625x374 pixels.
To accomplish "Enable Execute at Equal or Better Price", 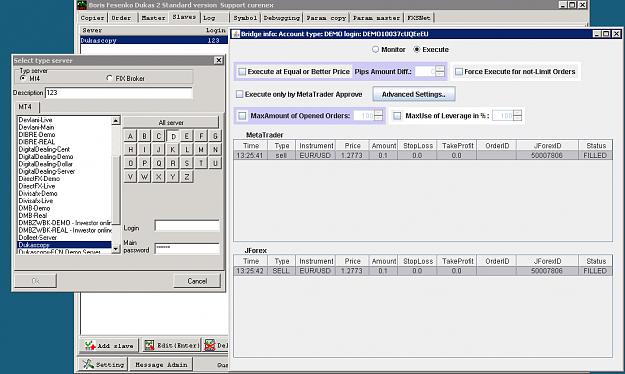I will point(242,72).
